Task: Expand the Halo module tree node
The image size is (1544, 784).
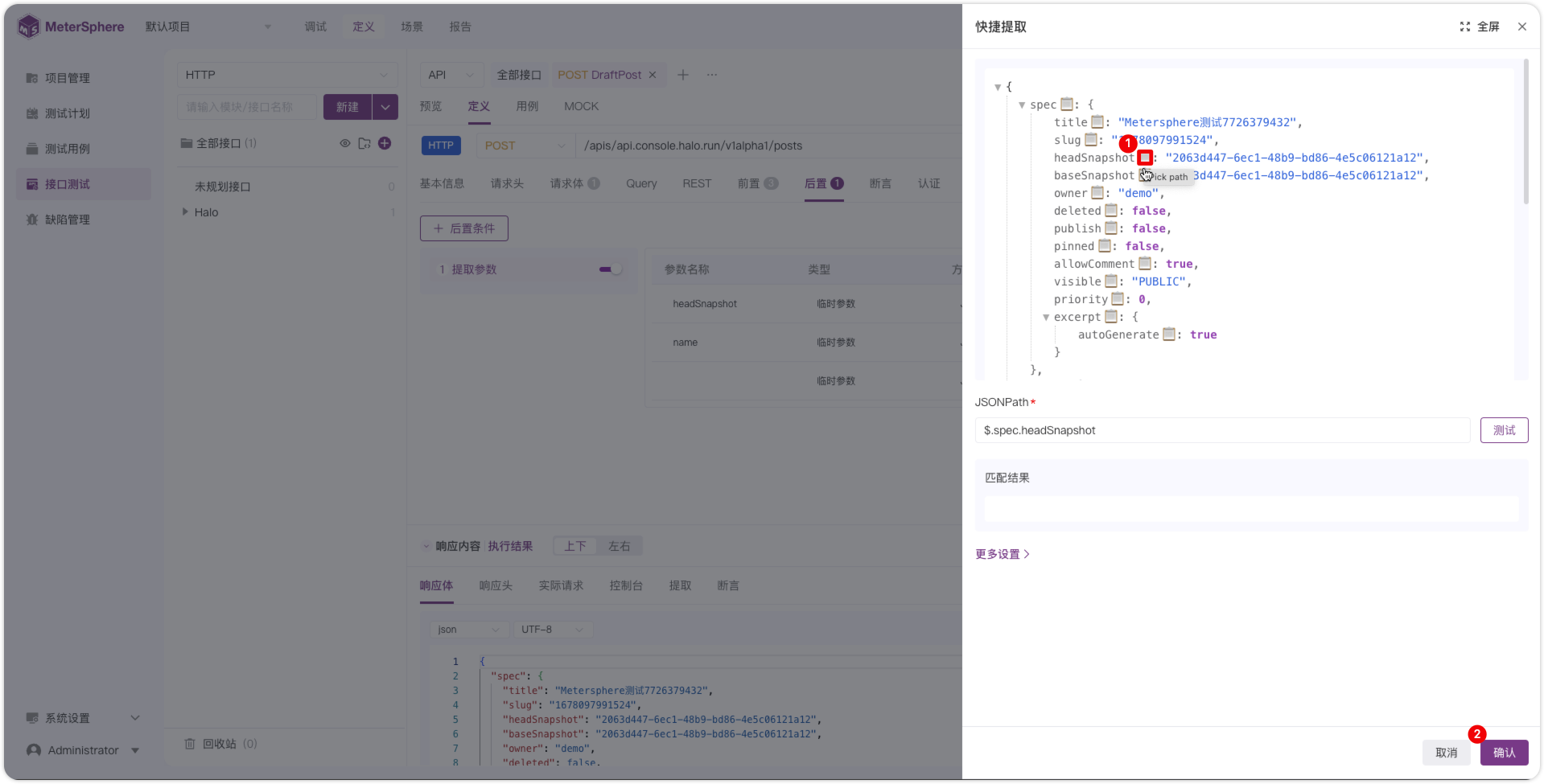Action: pyautogui.click(x=185, y=211)
